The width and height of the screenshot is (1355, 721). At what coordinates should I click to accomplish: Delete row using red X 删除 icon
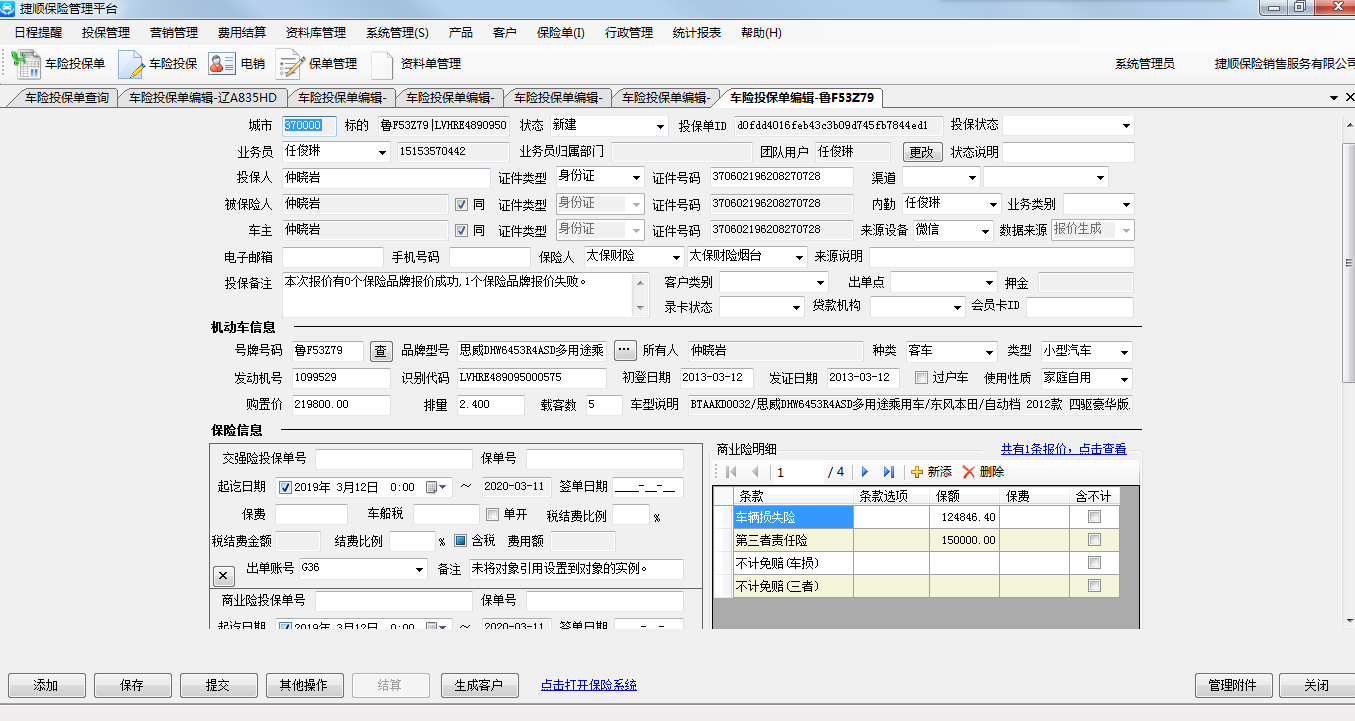968,472
